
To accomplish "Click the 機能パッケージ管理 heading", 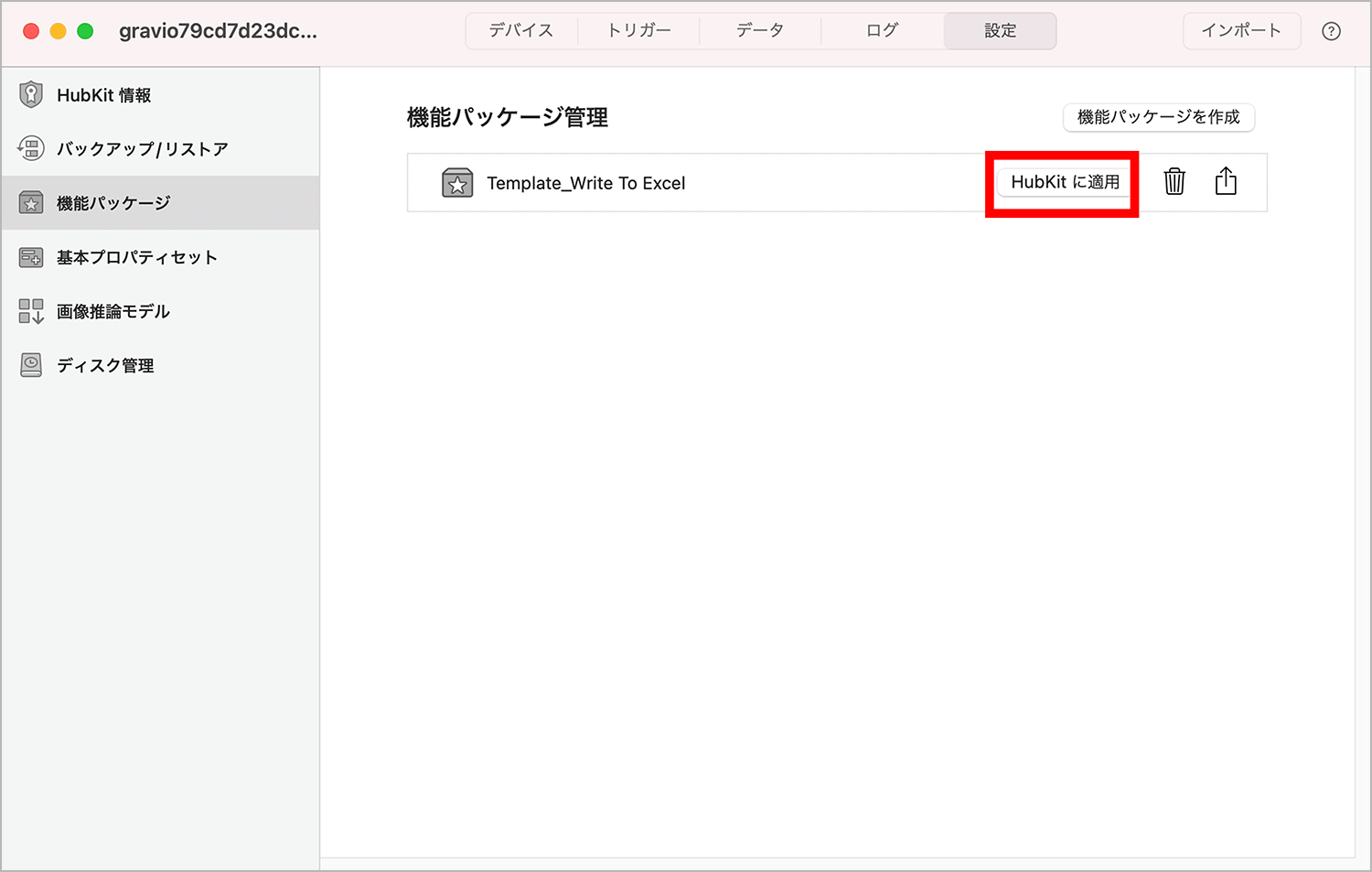I will click(x=508, y=117).
